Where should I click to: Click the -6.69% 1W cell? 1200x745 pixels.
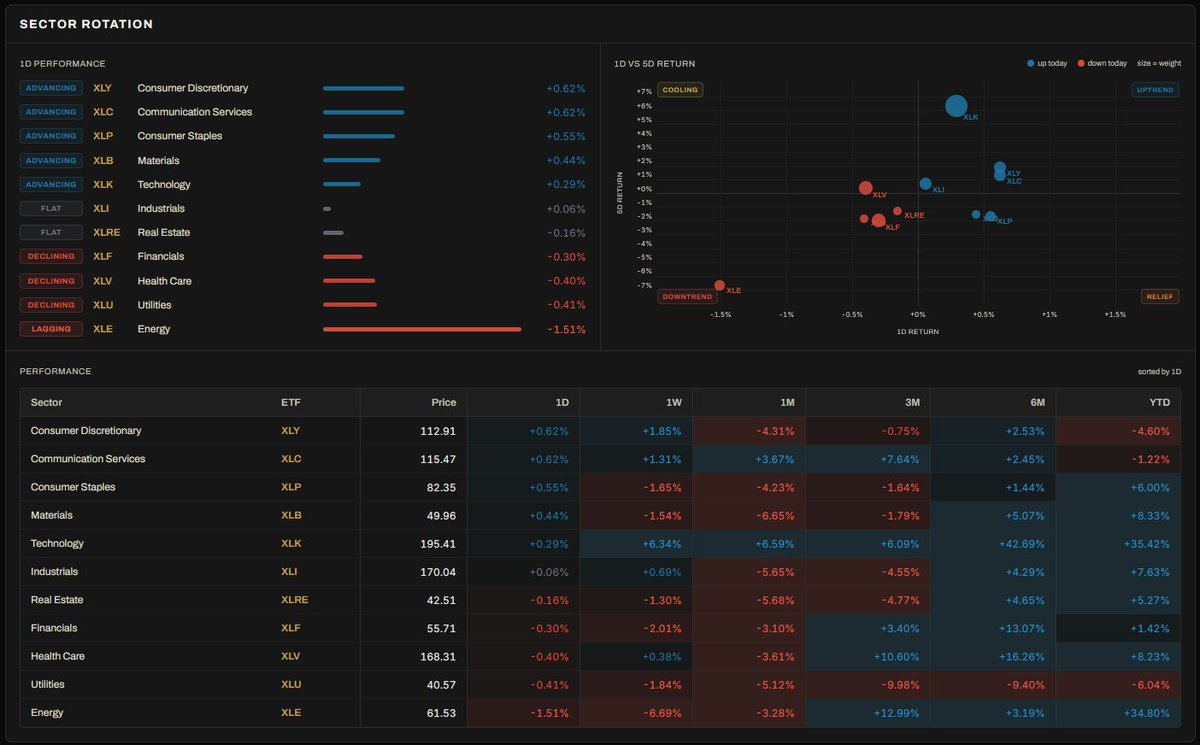[x=636, y=713]
